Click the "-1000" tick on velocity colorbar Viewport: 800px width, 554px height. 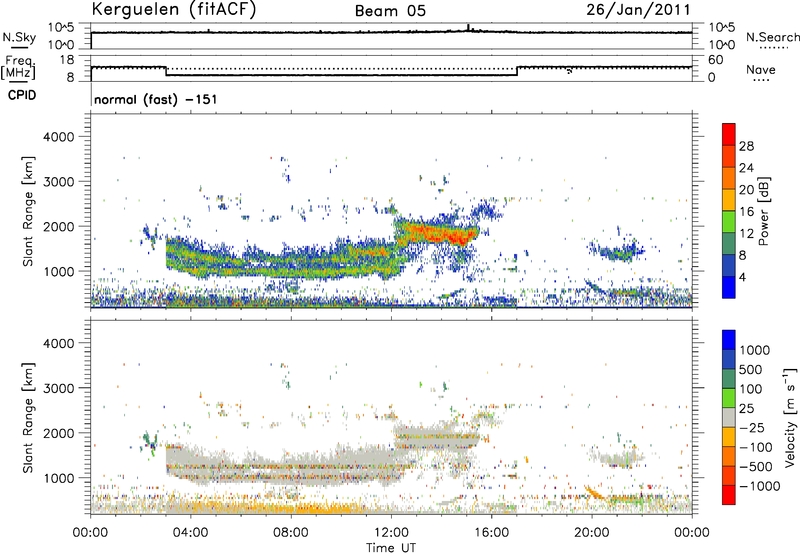pyautogui.click(x=759, y=486)
